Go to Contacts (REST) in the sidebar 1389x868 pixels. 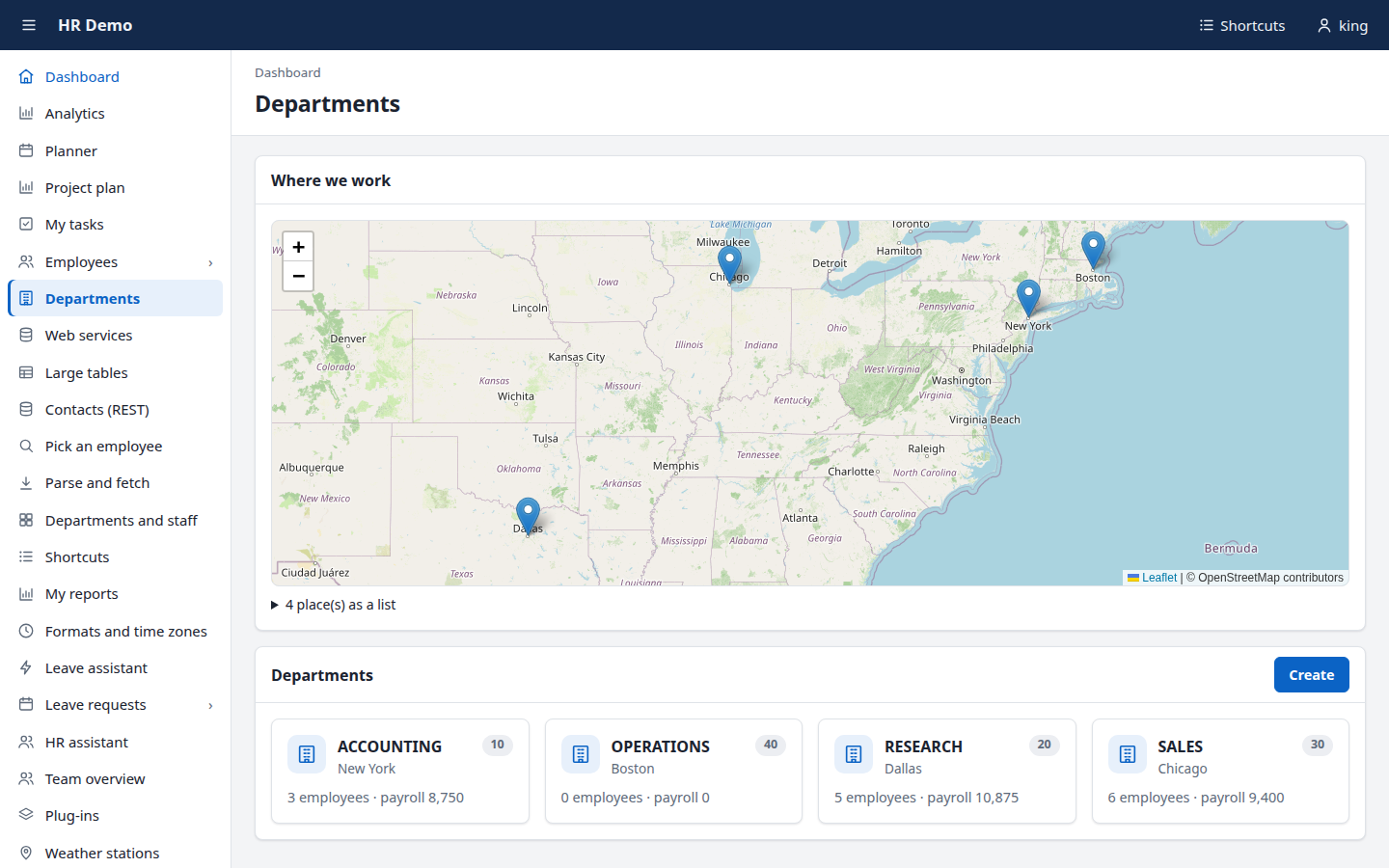click(116, 409)
